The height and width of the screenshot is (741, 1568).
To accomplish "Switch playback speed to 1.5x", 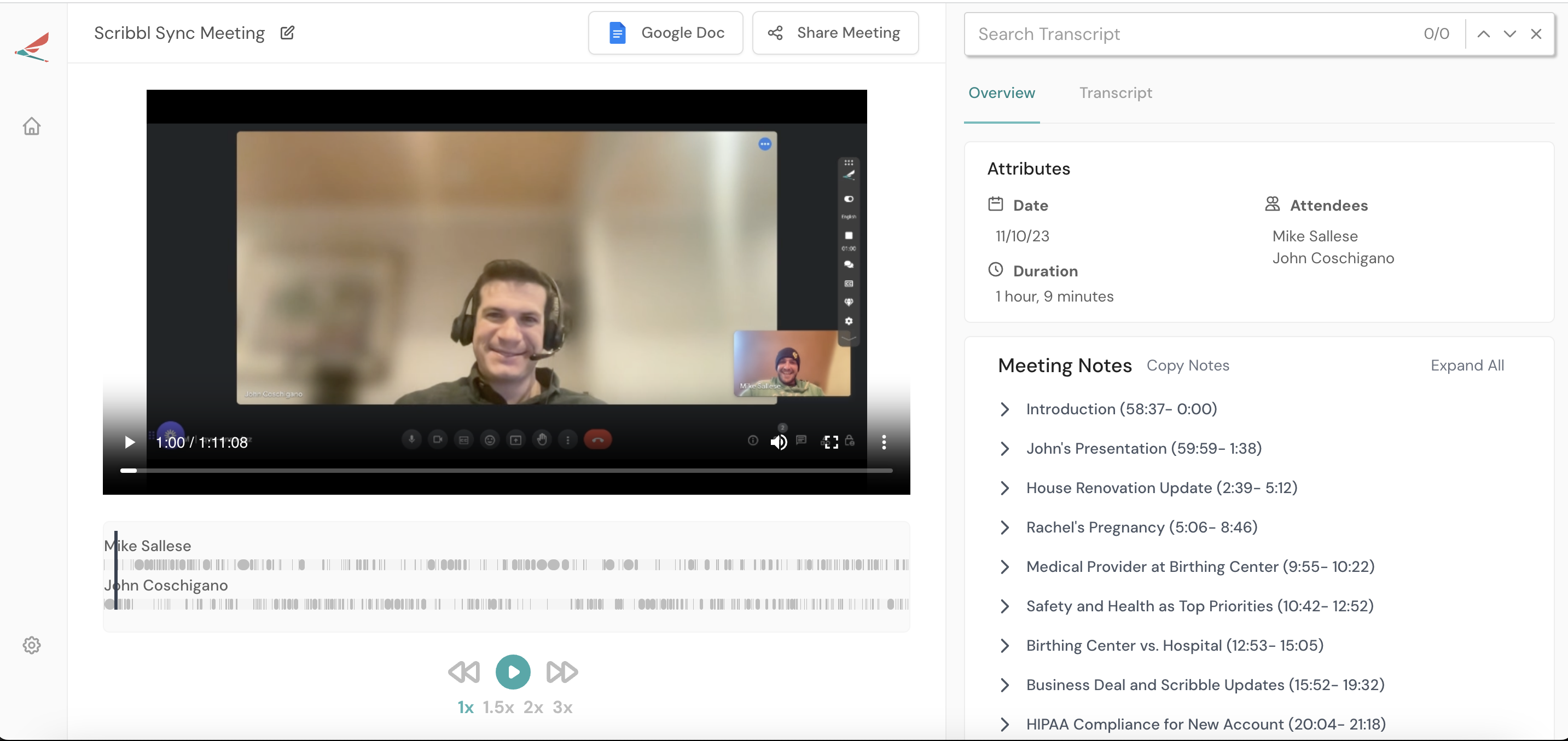I will coord(498,707).
